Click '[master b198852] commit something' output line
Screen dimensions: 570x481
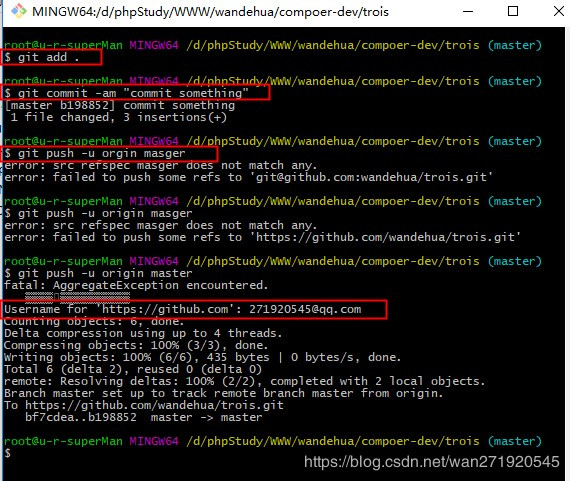click(x=120, y=105)
